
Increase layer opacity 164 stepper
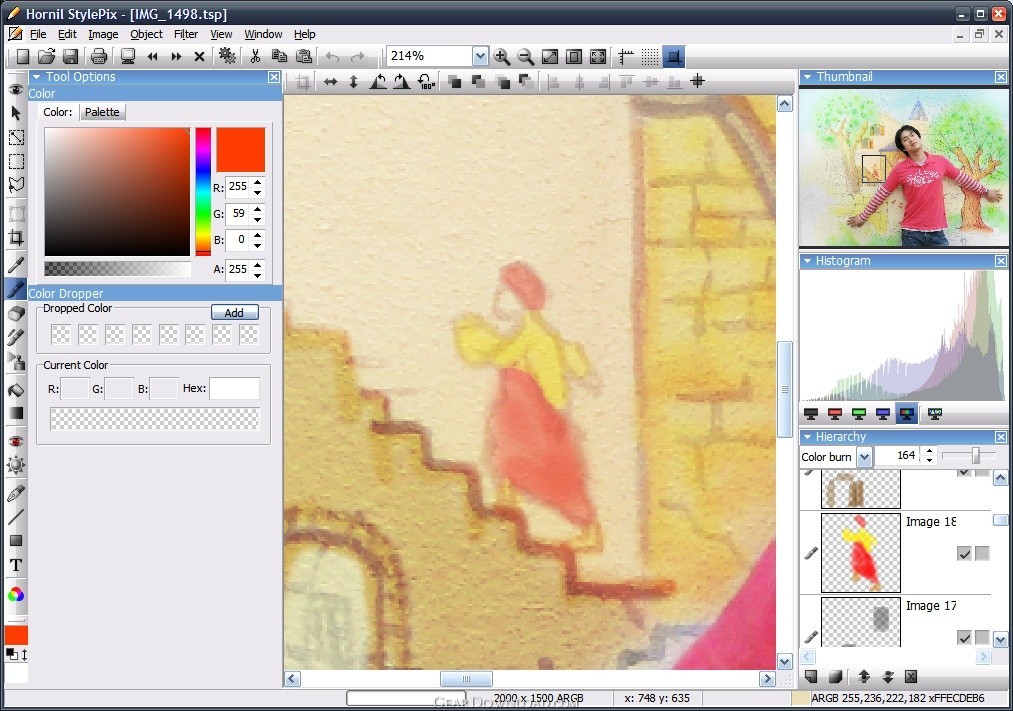(x=929, y=451)
